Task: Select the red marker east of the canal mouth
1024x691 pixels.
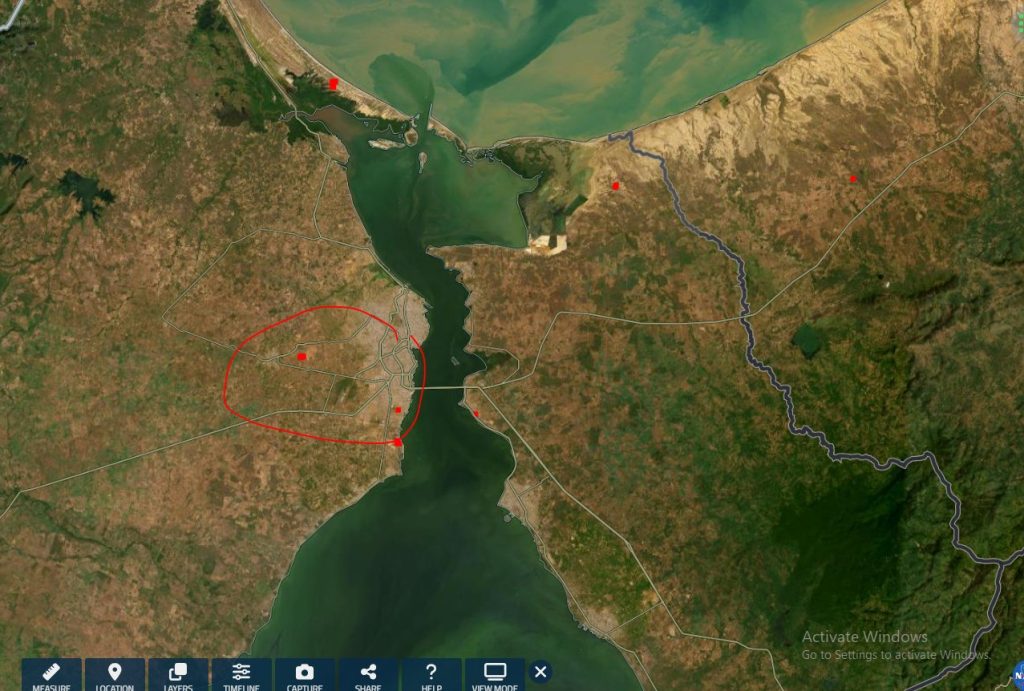Action: pyautogui.click(x=615, y=185)
